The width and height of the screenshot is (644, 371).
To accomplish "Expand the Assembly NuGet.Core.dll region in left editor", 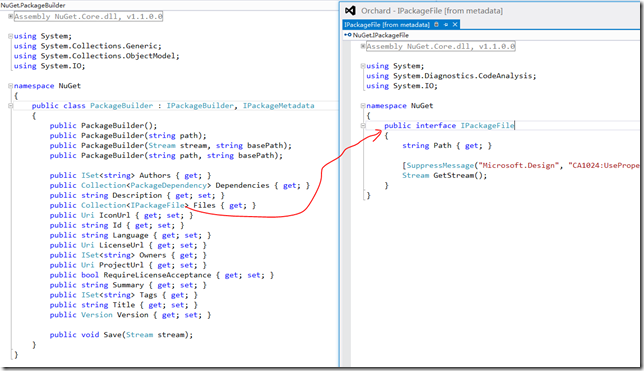I will tap(11, 16).
